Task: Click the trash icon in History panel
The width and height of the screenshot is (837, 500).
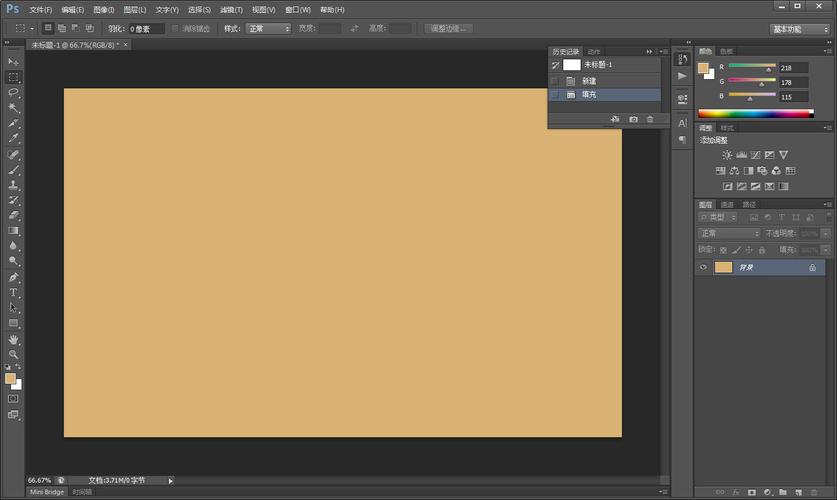Action: pyautogui.click(x=650, y=119)
